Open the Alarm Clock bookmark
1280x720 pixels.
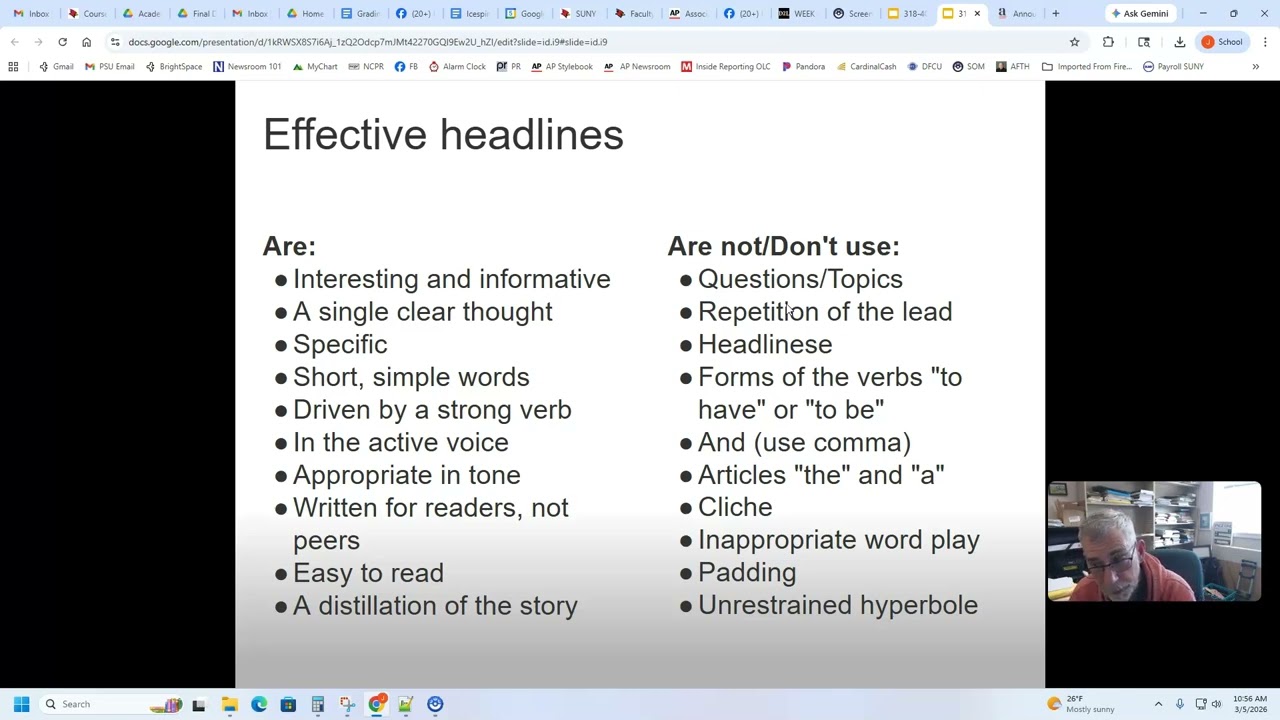[x=457, y=66]
